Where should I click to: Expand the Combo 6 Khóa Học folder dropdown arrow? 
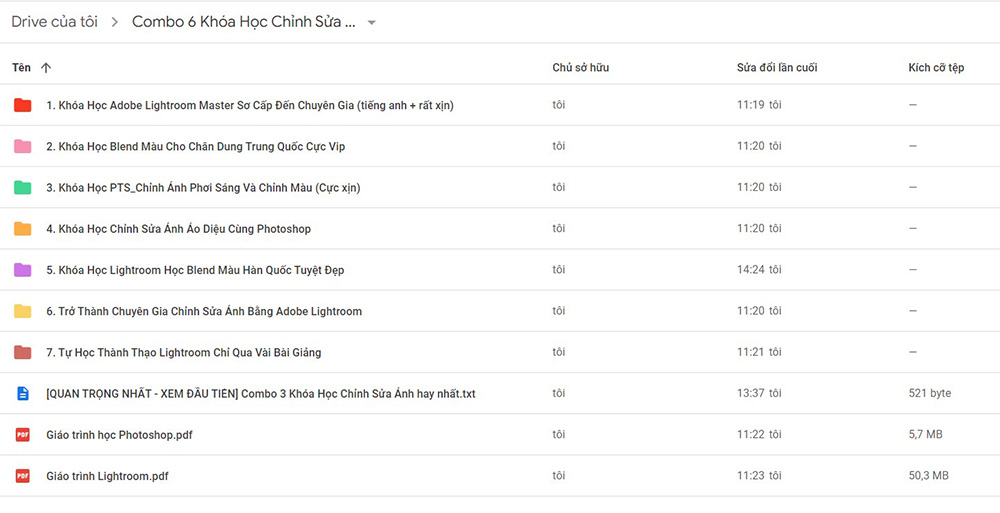coord(371,23)
